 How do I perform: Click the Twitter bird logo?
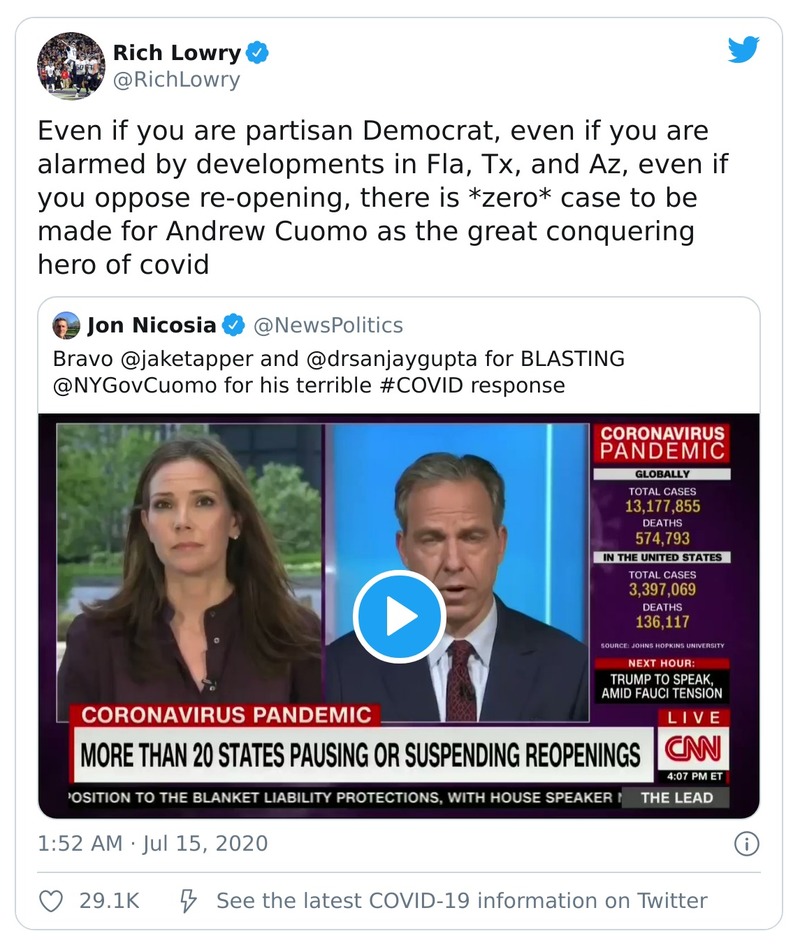point(743,50)
